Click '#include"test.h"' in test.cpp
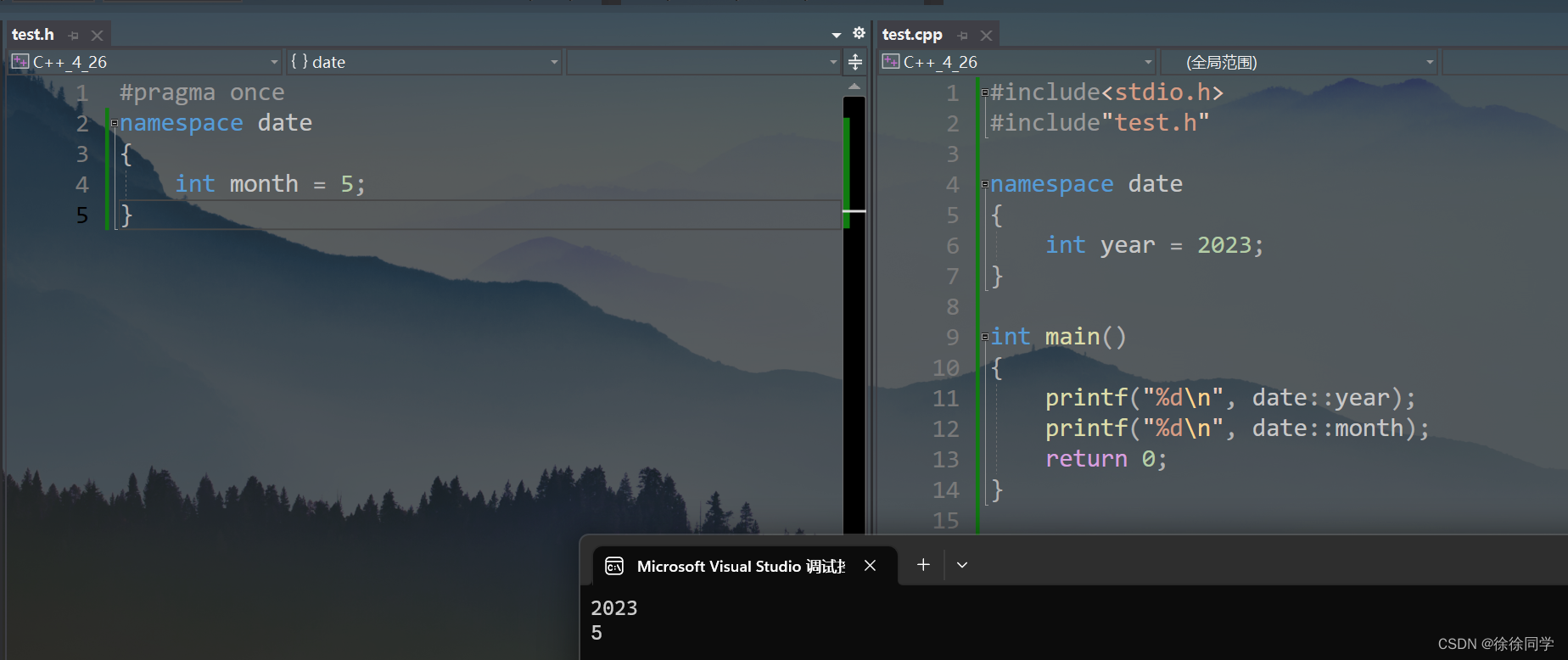 point(1100,123)
